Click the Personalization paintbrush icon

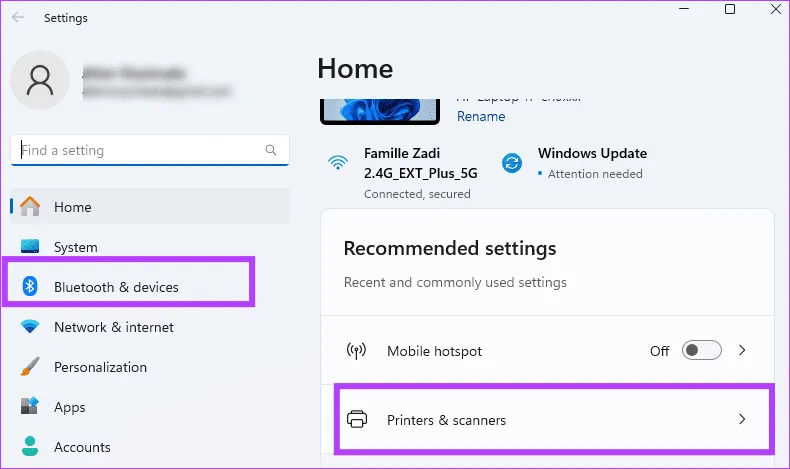[30, 367]
